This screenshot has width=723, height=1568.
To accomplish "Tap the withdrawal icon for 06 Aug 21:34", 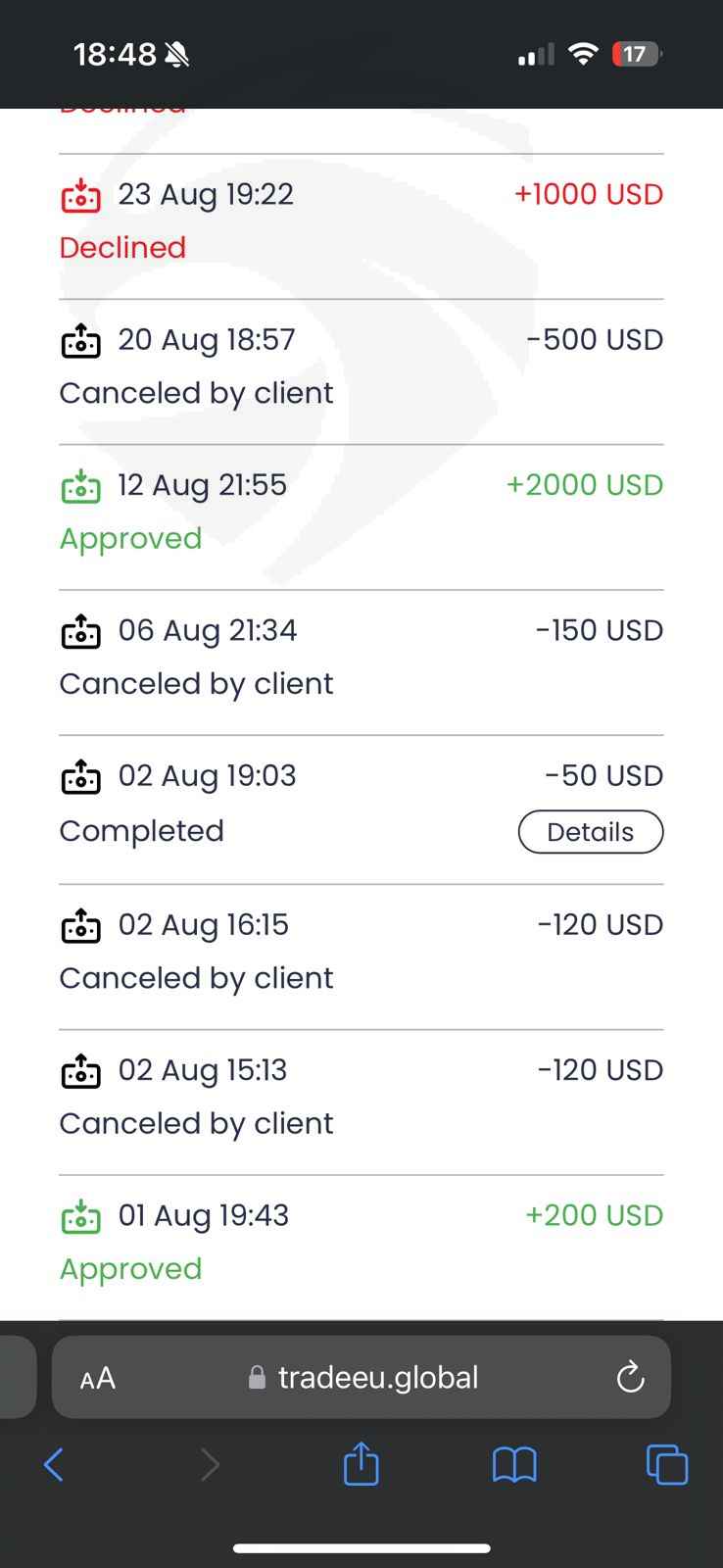I will pos(80,631).
